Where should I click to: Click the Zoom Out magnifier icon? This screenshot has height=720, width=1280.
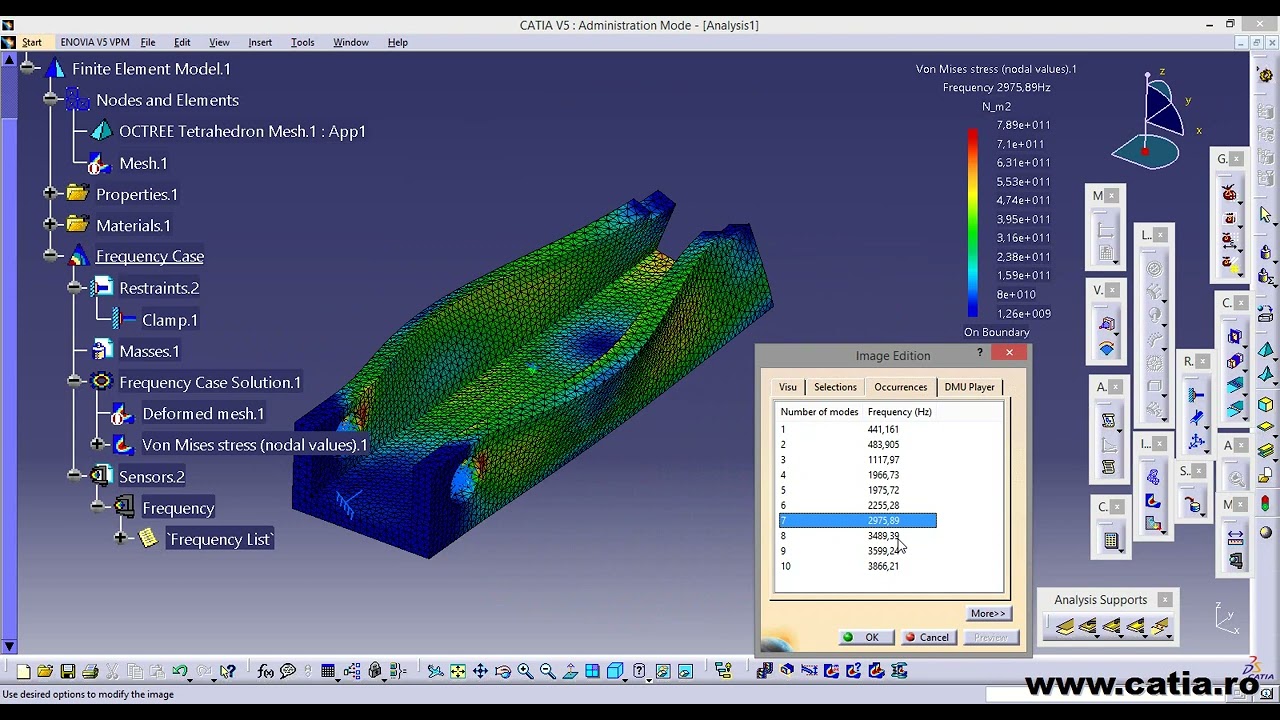(x=547, y=671)
